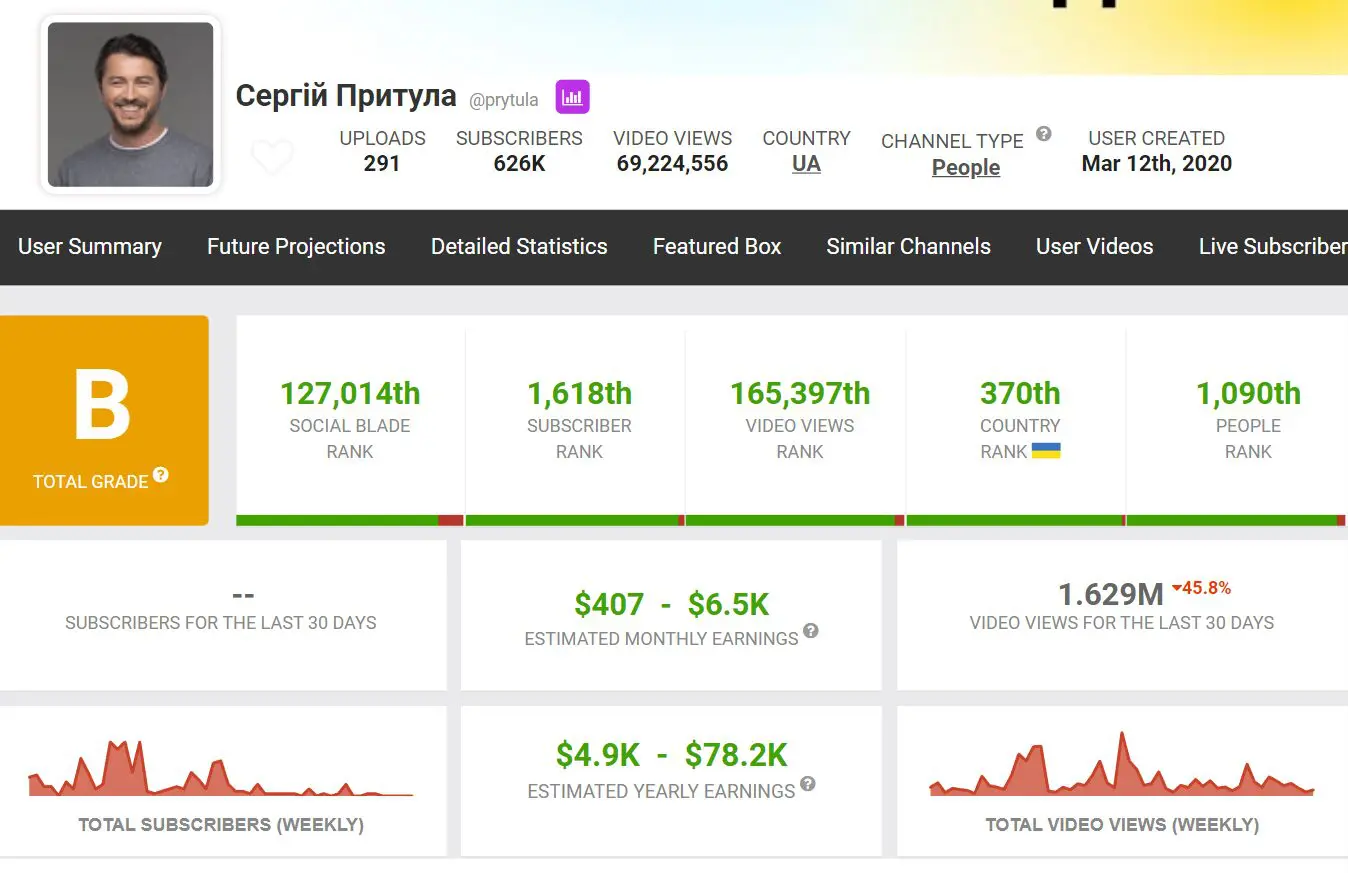The image size is (1348, 873).
Task: Click the Total Grade question mark icon
Action: point(161,475)
